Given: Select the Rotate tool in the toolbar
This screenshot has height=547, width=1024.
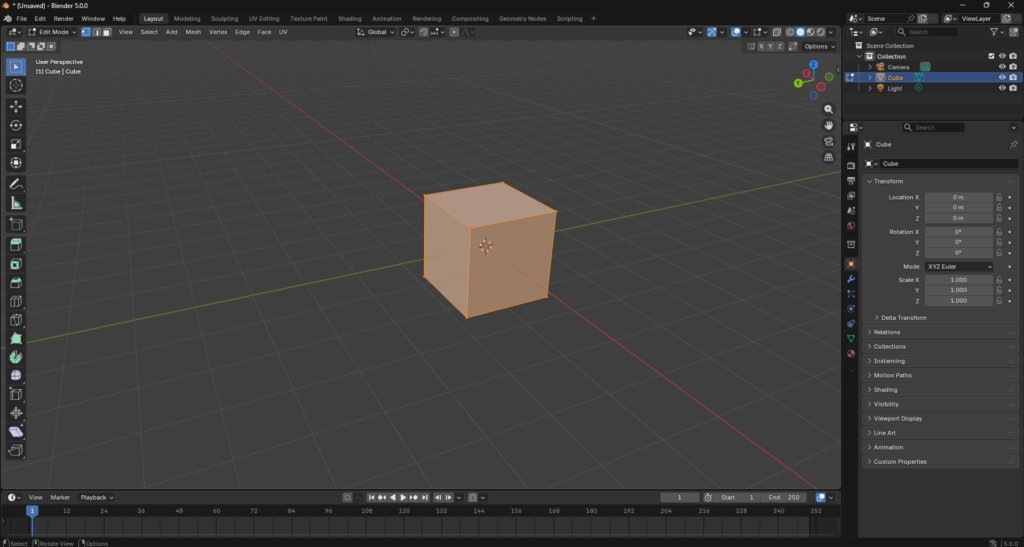Looking at the screenshot, I should click(x=16, y=125).
